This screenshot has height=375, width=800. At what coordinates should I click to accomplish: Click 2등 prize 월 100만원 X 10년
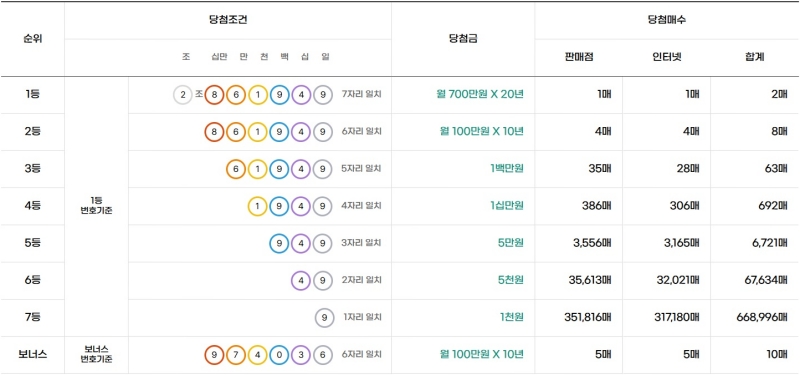482,132
